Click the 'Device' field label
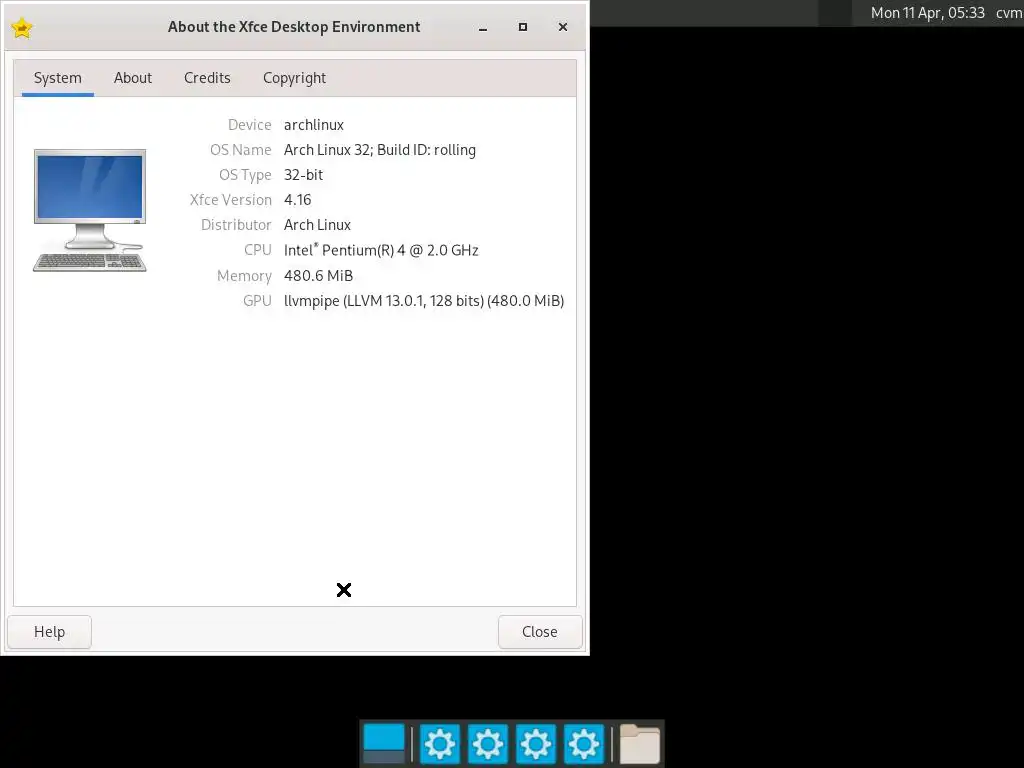Screen dimensions: 1024x768 (x=249, y=125)
